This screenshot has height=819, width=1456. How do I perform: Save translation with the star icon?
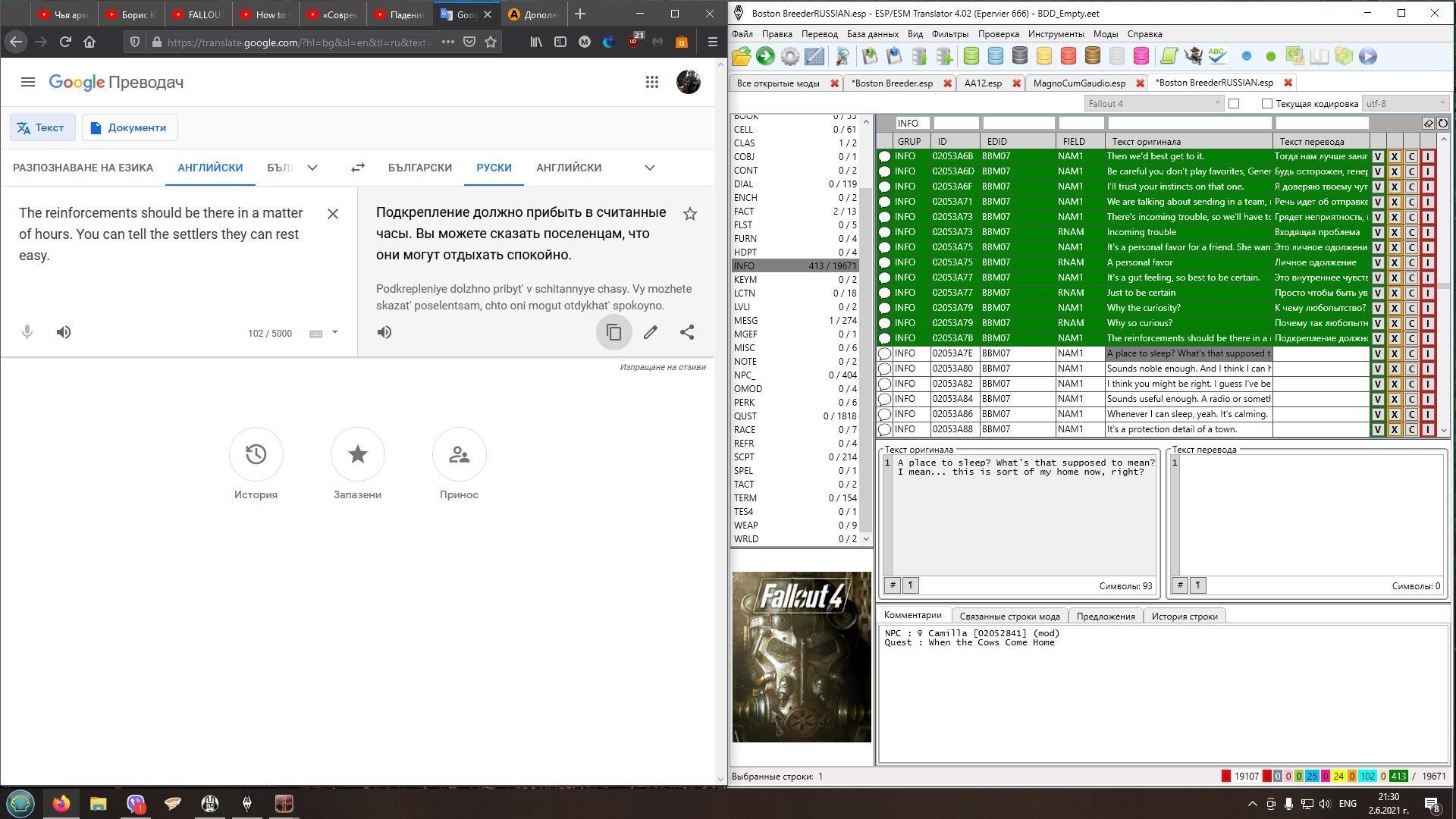(689, 214)
